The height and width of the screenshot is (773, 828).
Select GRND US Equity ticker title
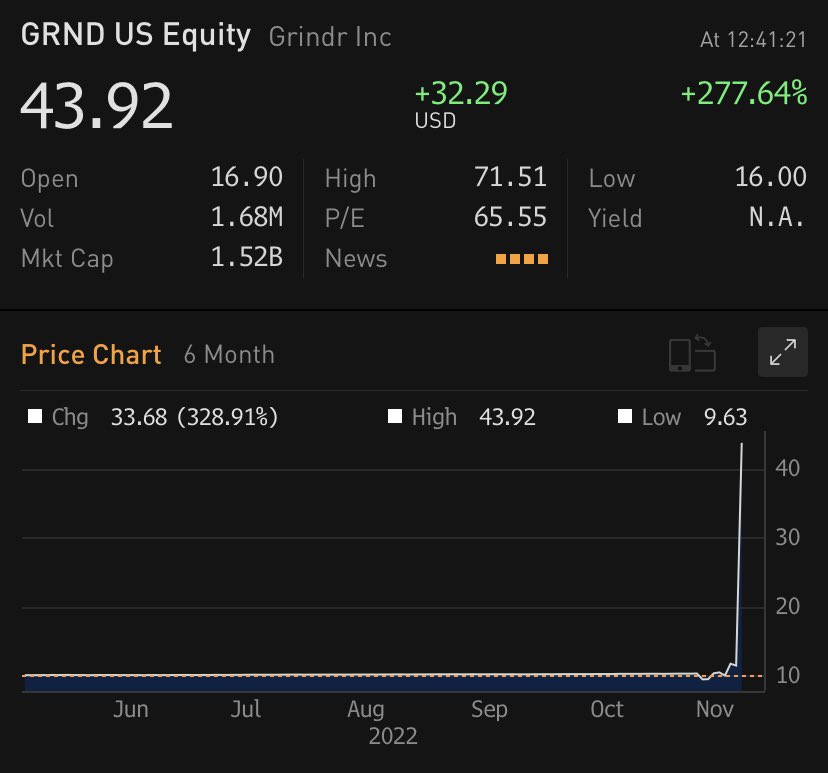136,35
